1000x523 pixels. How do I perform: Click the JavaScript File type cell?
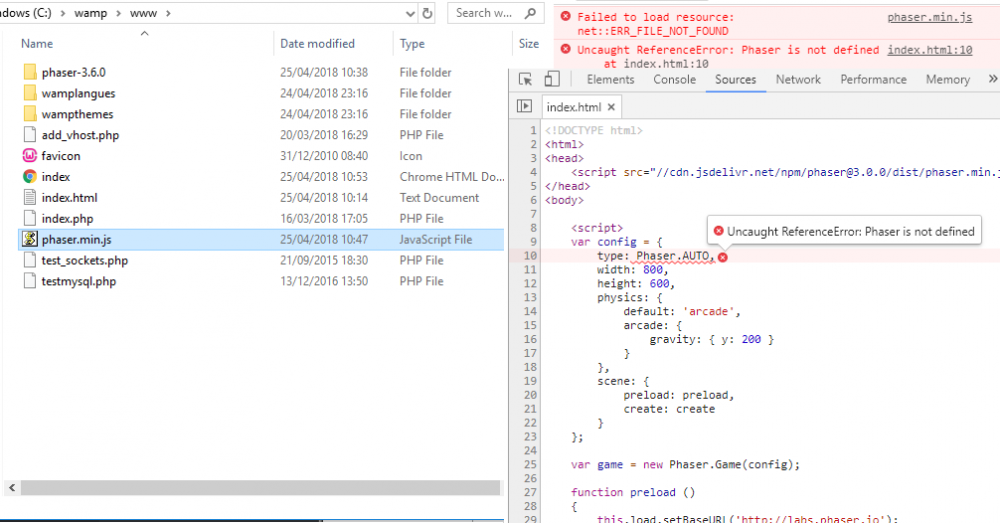coord(436,239)
